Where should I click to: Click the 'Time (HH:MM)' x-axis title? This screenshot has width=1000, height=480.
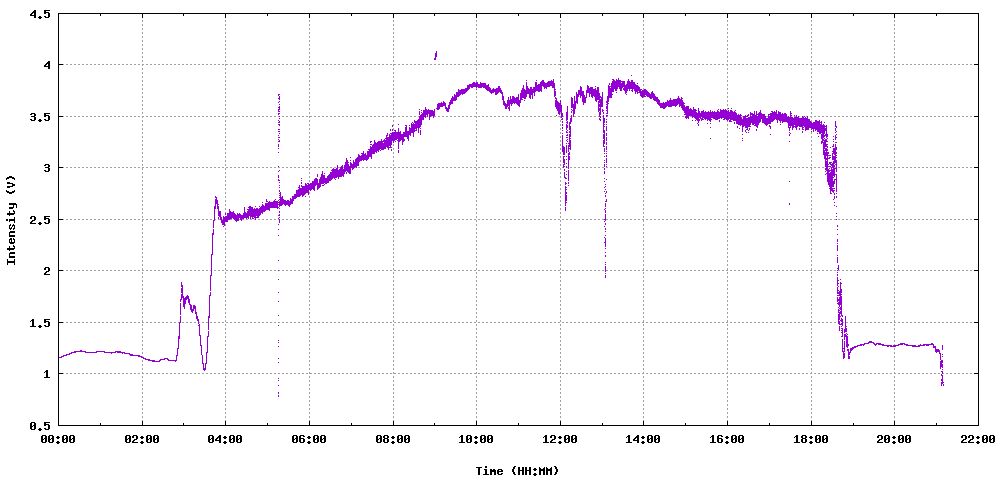point(517,471)
